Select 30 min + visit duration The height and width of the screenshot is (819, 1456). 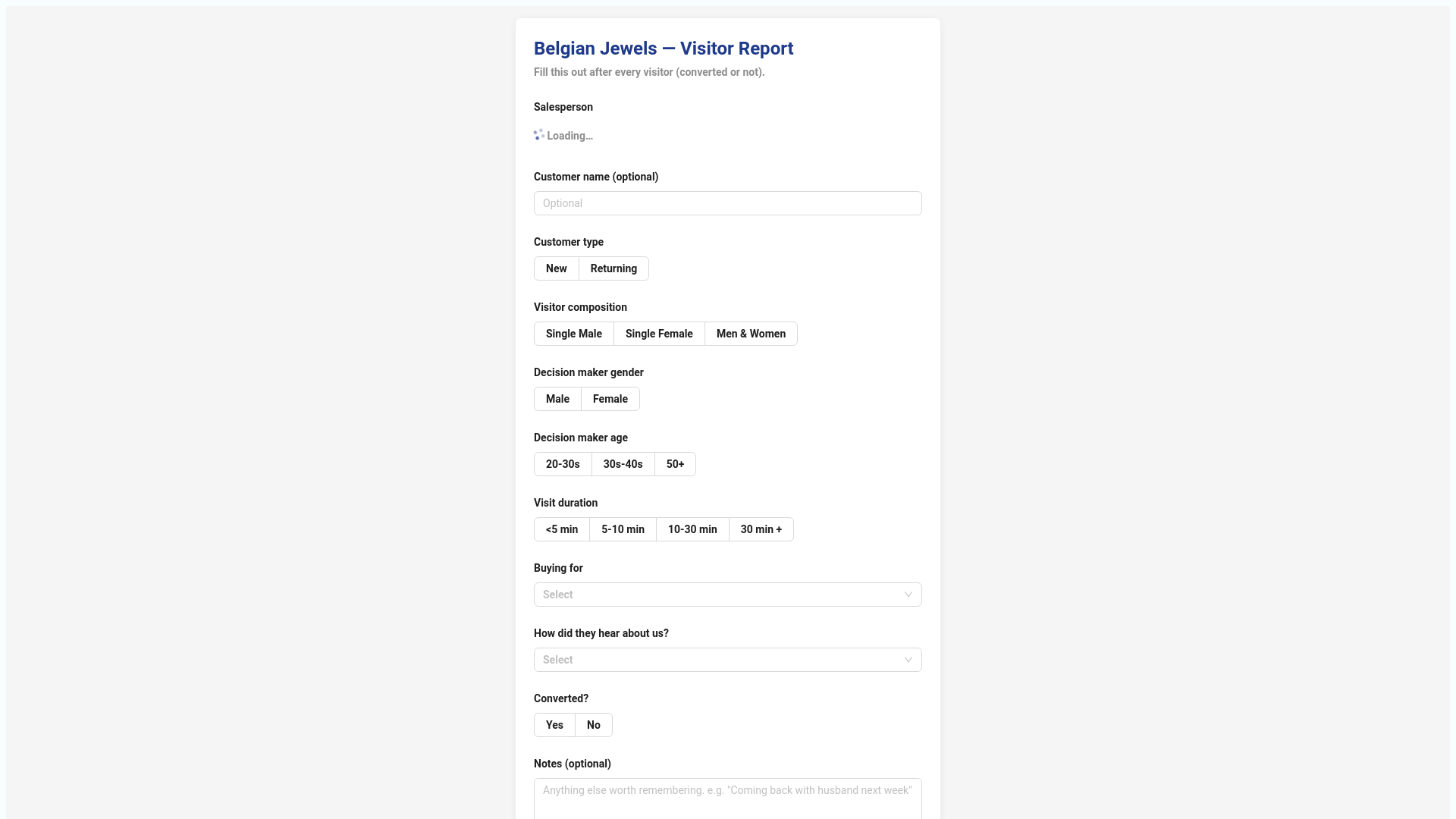761,529
